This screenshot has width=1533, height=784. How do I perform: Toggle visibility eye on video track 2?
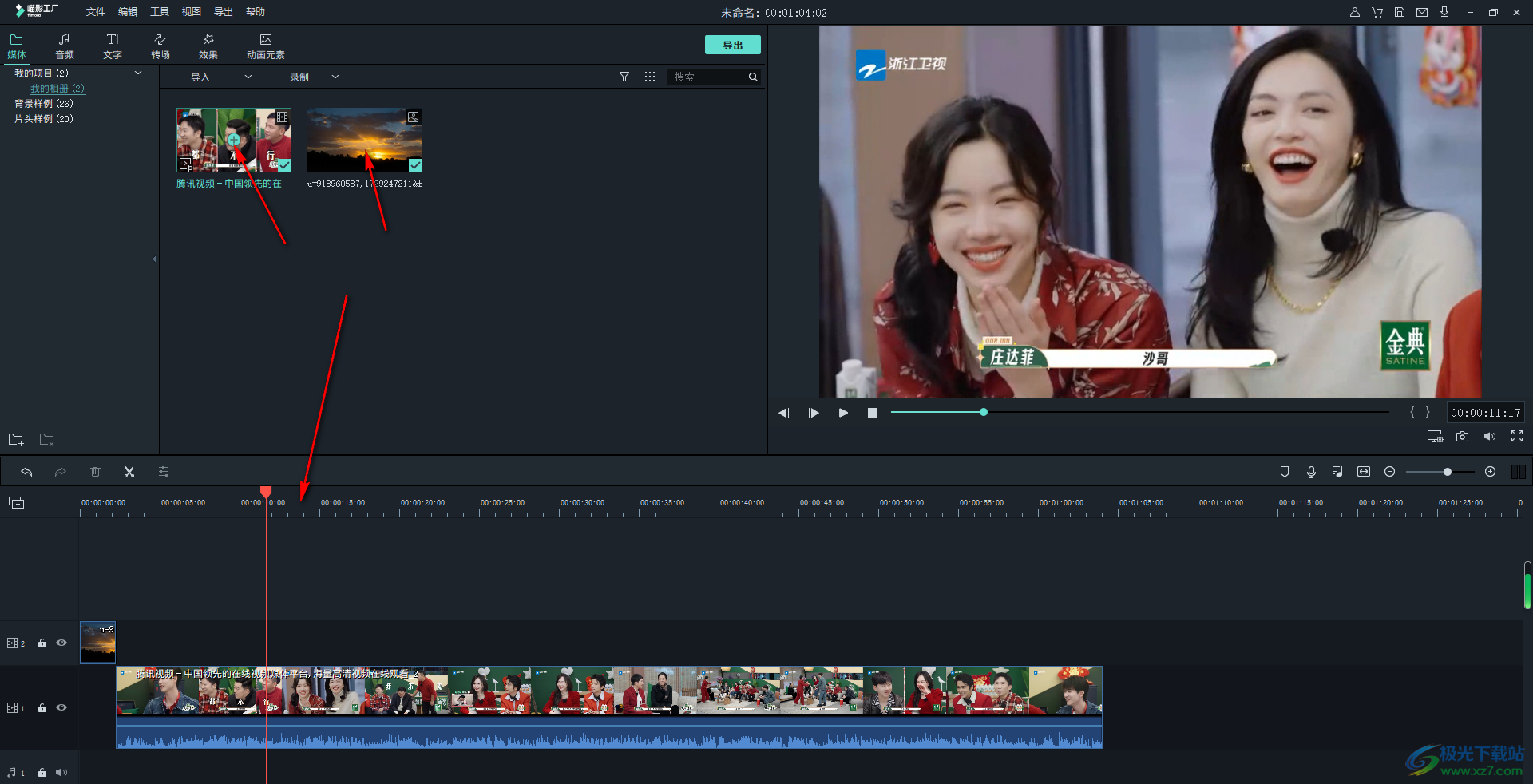(x=61, y=643)
